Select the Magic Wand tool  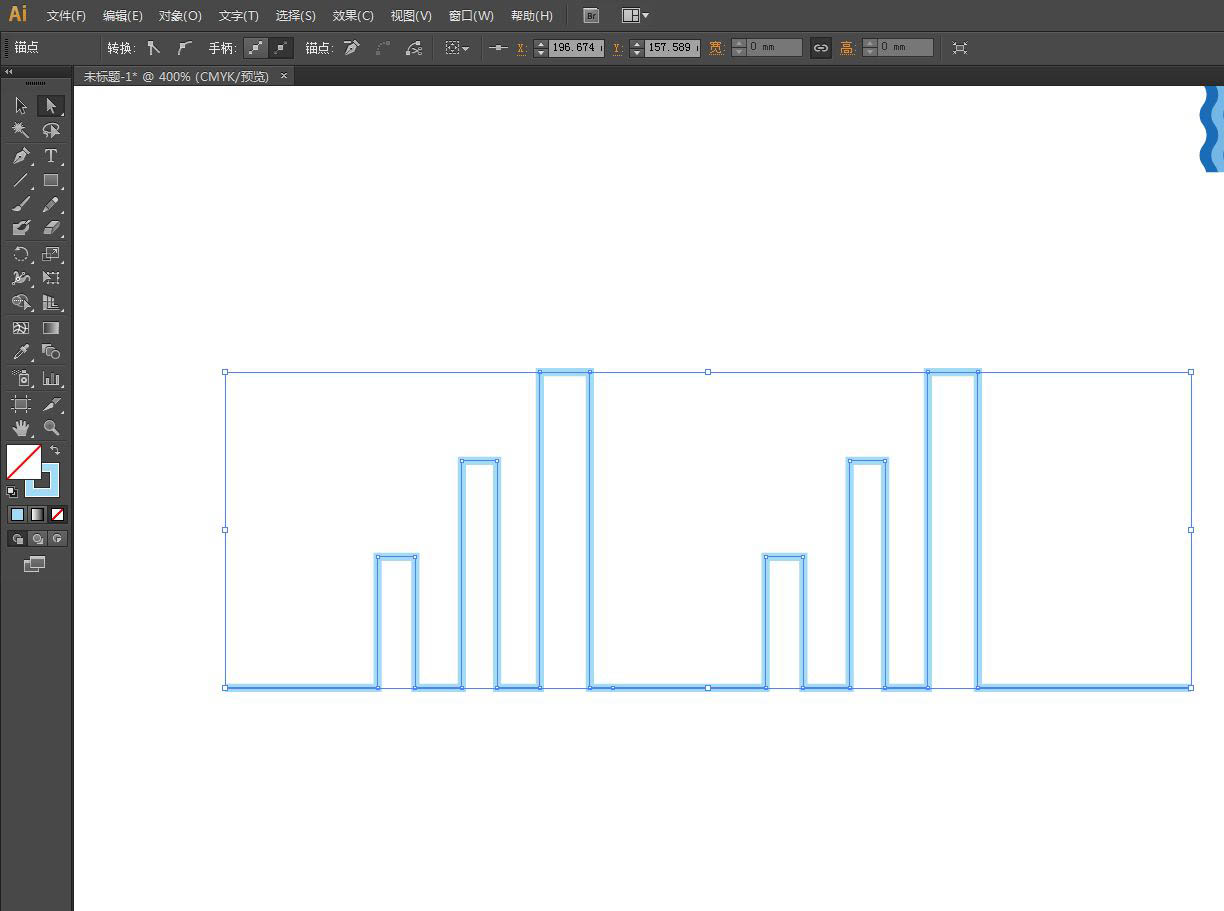coord(21,130)
